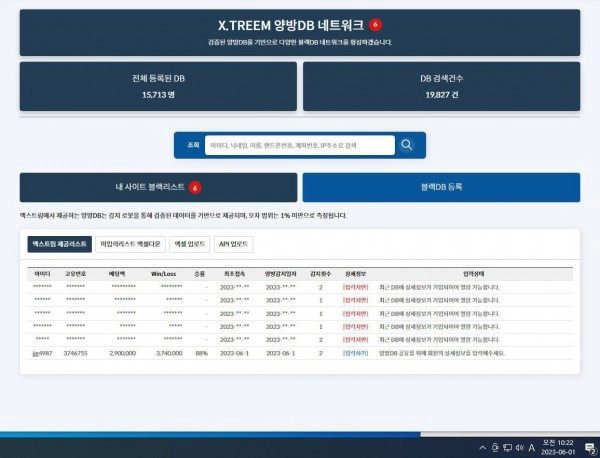Click the 19,827 건 count value
This screenshot has height=458, width=600.
[442, 95]
